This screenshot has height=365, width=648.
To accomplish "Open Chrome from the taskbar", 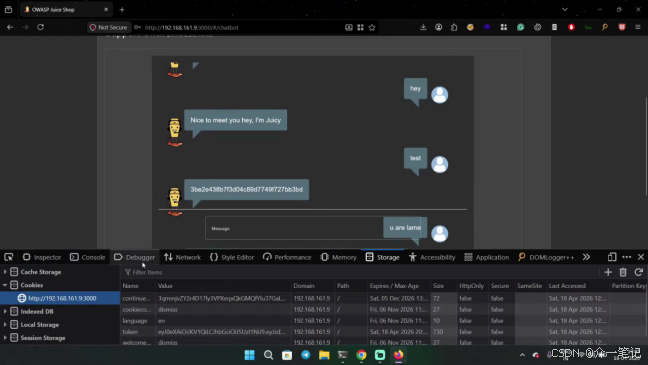I will point(362,355).
